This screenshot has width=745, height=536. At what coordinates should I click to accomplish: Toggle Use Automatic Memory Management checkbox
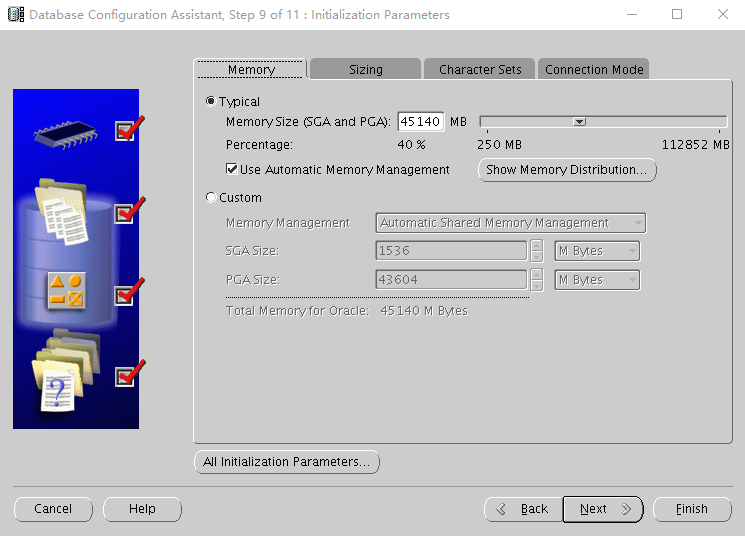click(232, 169)
